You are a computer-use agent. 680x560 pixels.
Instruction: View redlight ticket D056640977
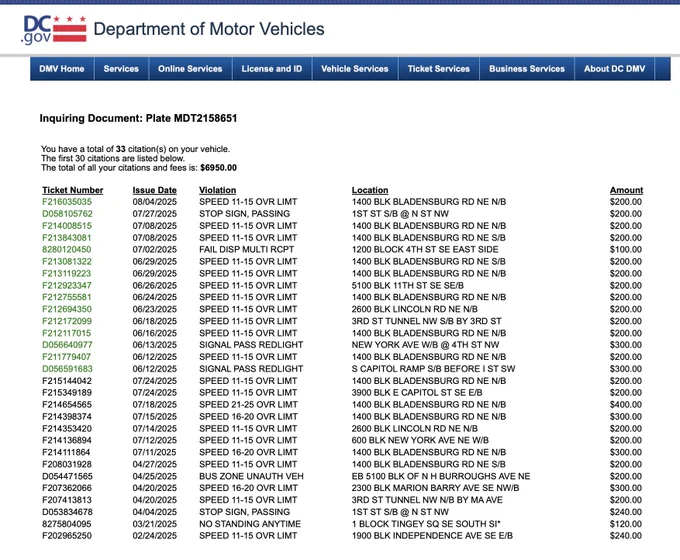(67, 345)
